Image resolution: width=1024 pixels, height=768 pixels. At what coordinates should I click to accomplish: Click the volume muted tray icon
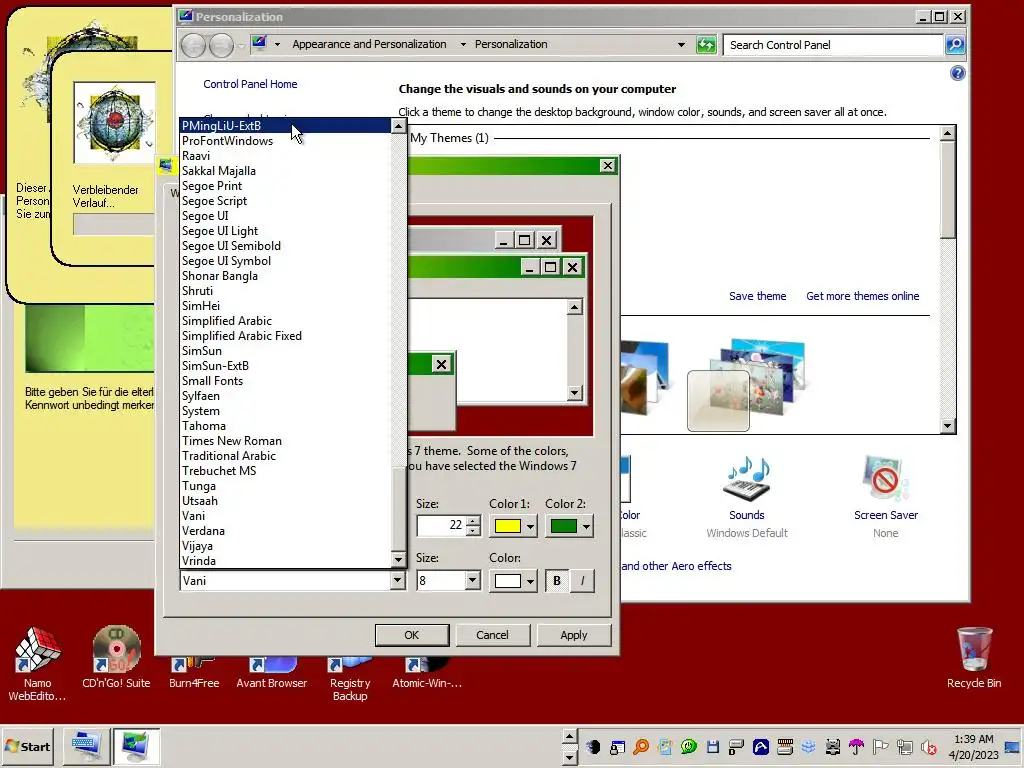[928, 747]
